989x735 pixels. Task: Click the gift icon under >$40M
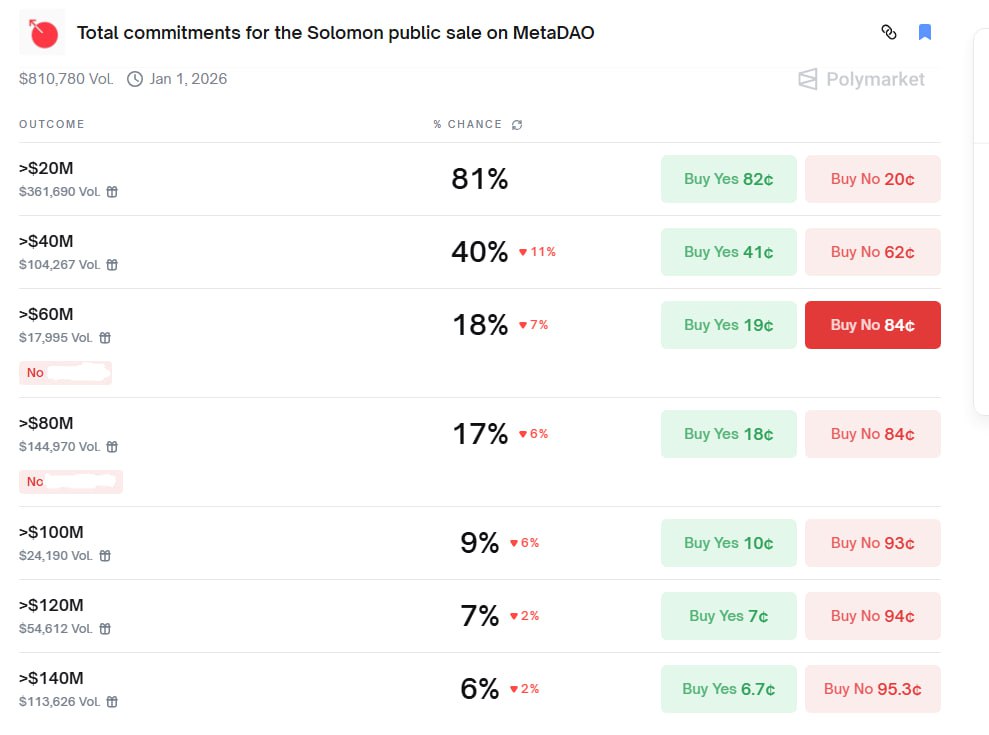[x=112, y=265]
